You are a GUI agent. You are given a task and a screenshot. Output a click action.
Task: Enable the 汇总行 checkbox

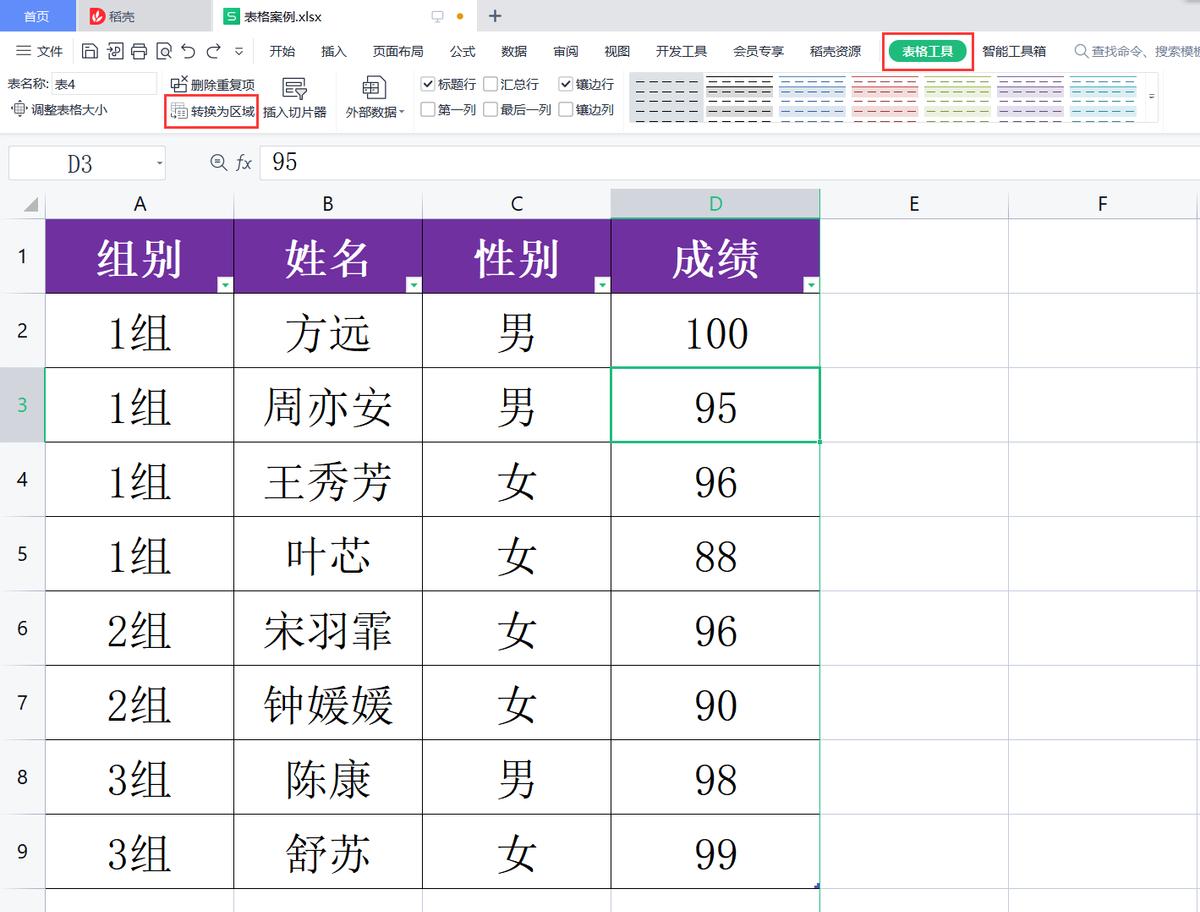pos(491,84)
